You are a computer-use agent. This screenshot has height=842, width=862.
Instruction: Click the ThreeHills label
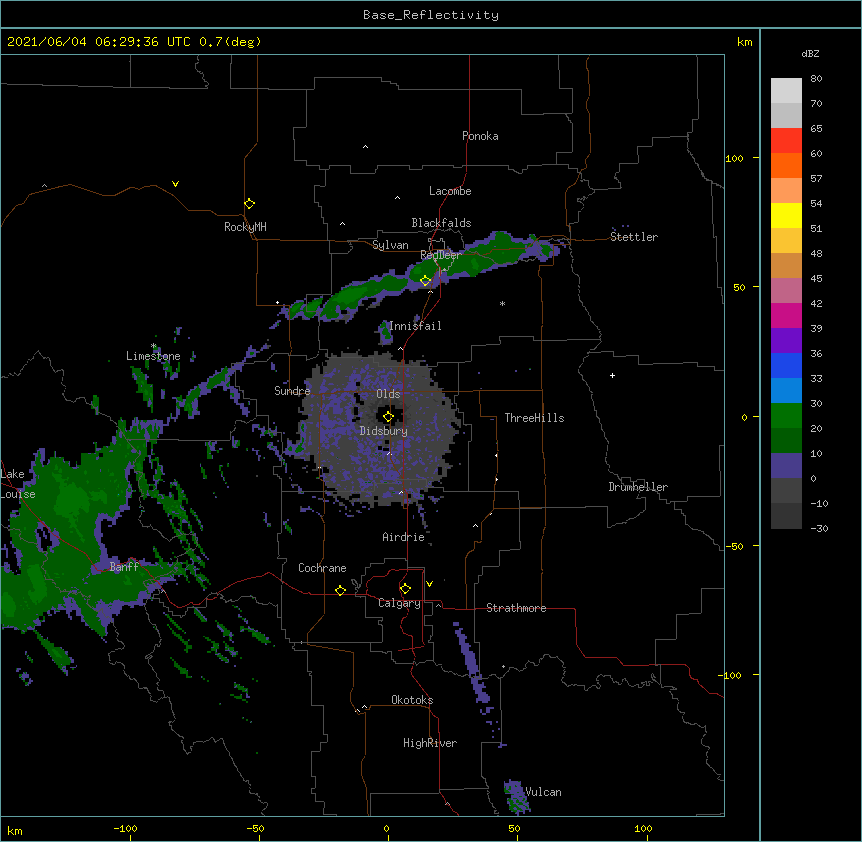(534, 418)
